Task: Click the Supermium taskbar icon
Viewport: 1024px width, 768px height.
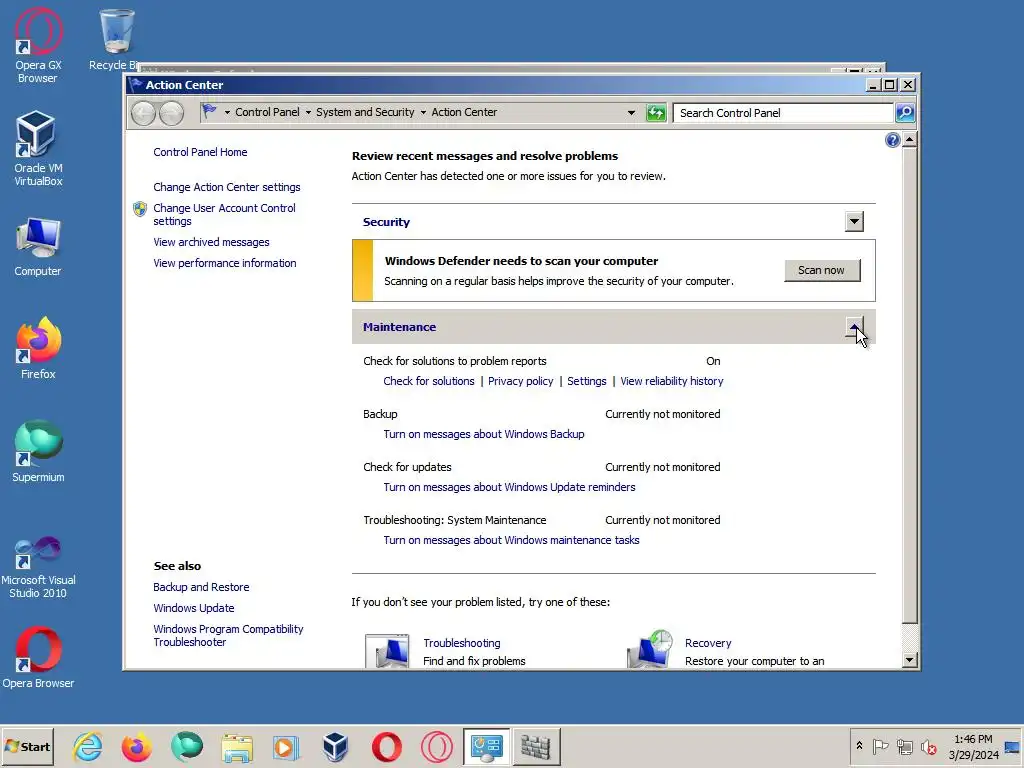Action: pyautogui.click(x=187, y=746)
